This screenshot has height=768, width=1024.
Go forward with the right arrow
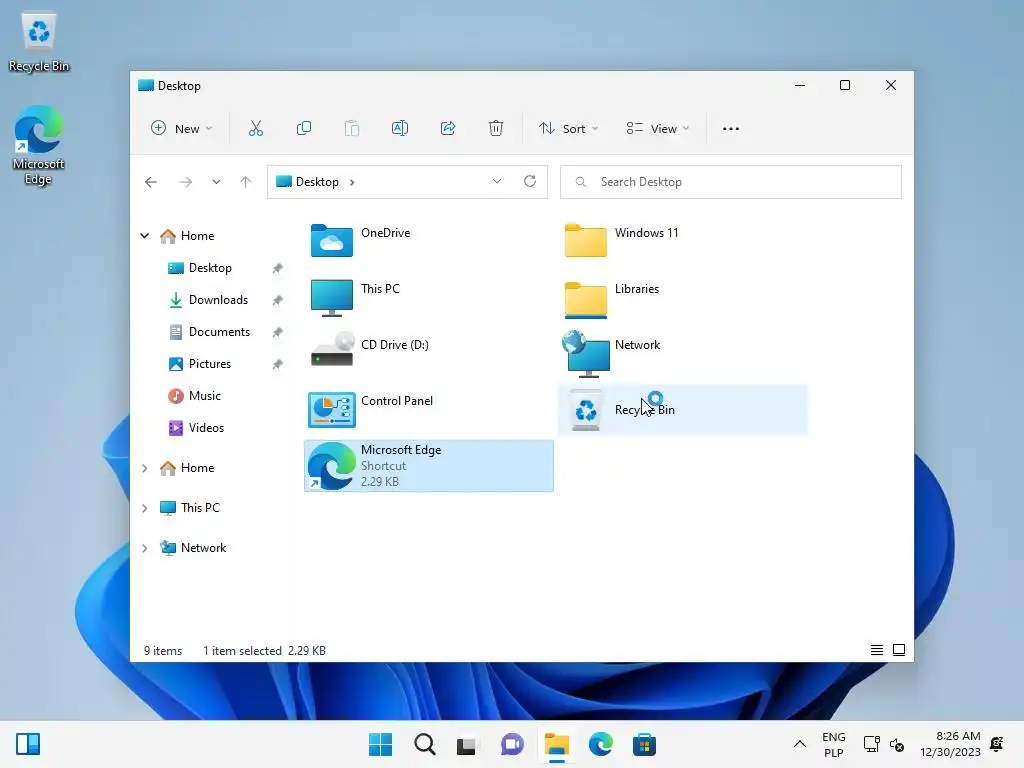click(x=185, y=182)
